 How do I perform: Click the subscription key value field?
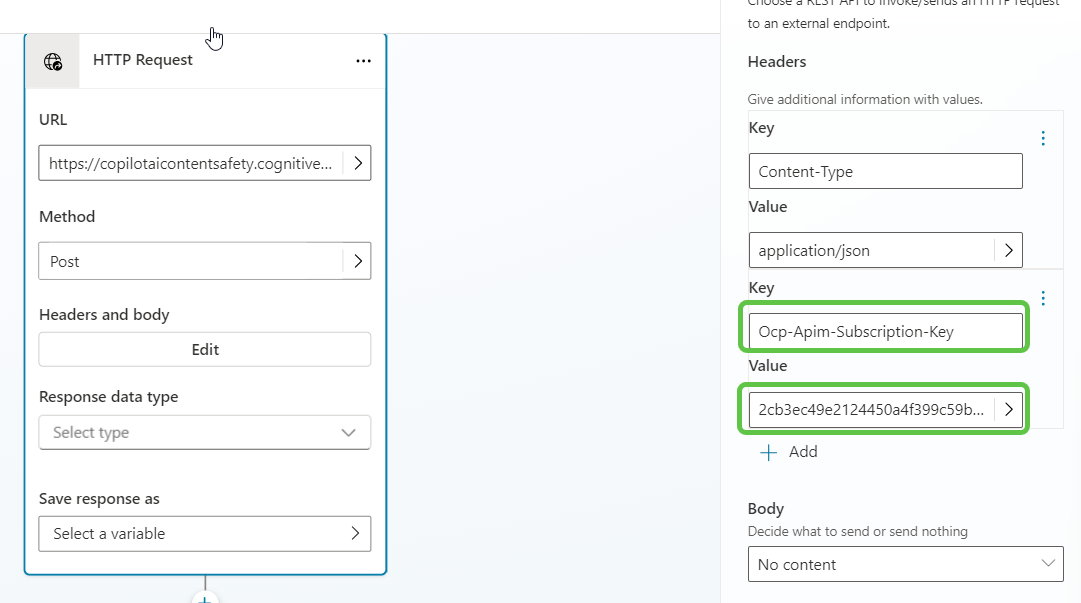tap(870, 409)
